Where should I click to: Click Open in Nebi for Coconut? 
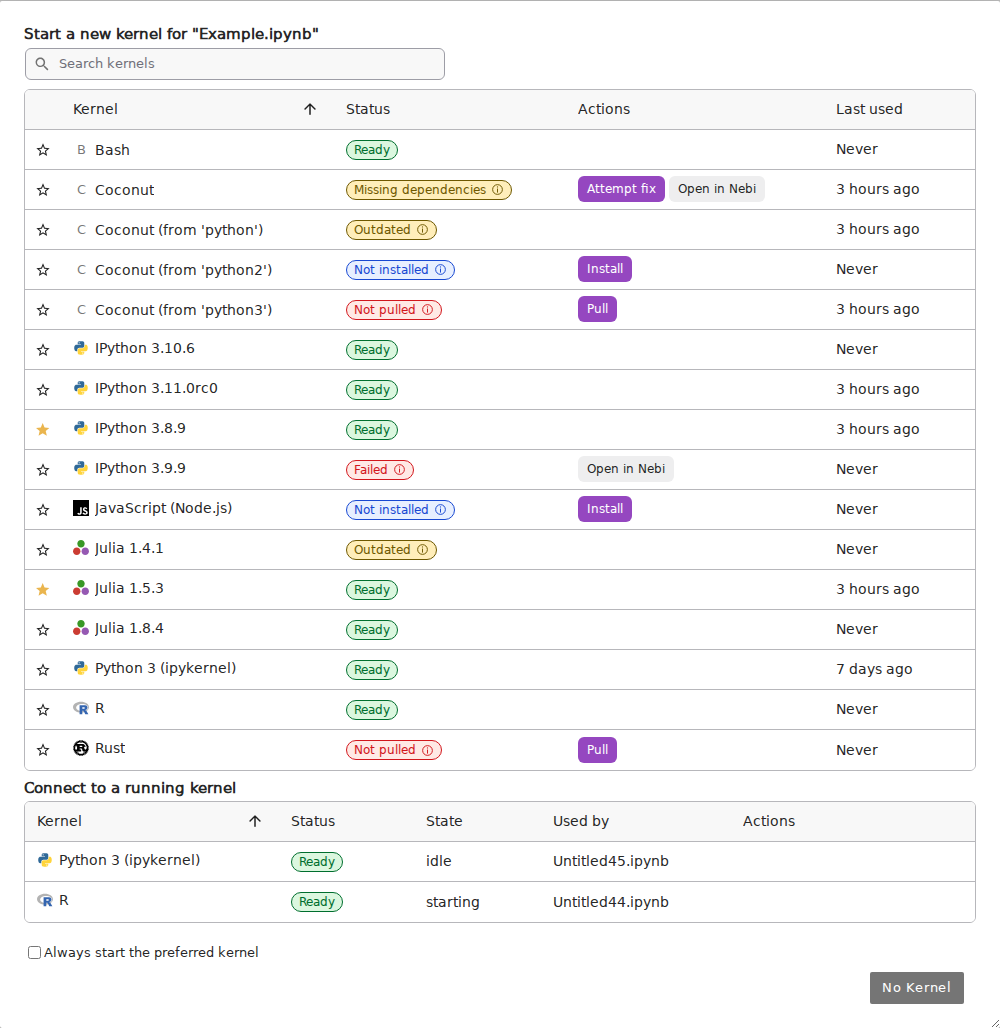tap(717, 189)
